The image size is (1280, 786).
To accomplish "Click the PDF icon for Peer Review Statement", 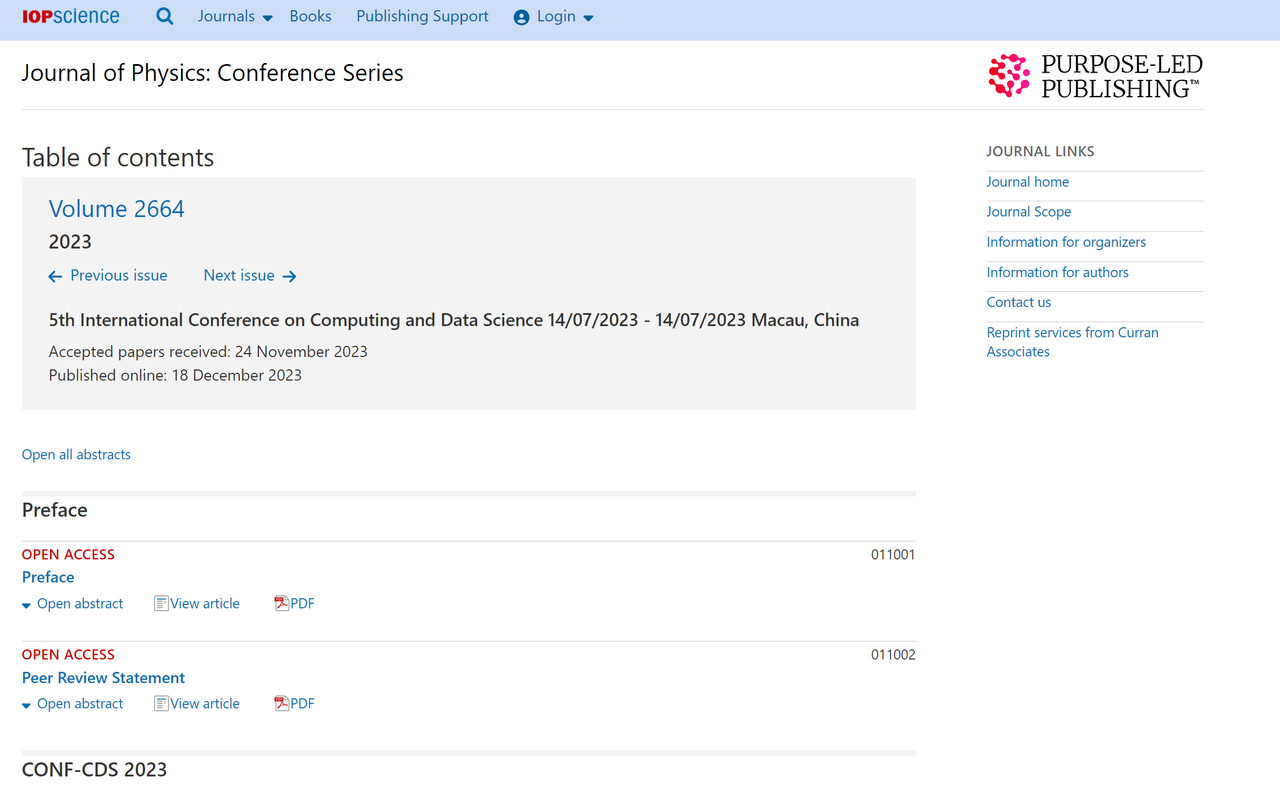I will [282, 703].
